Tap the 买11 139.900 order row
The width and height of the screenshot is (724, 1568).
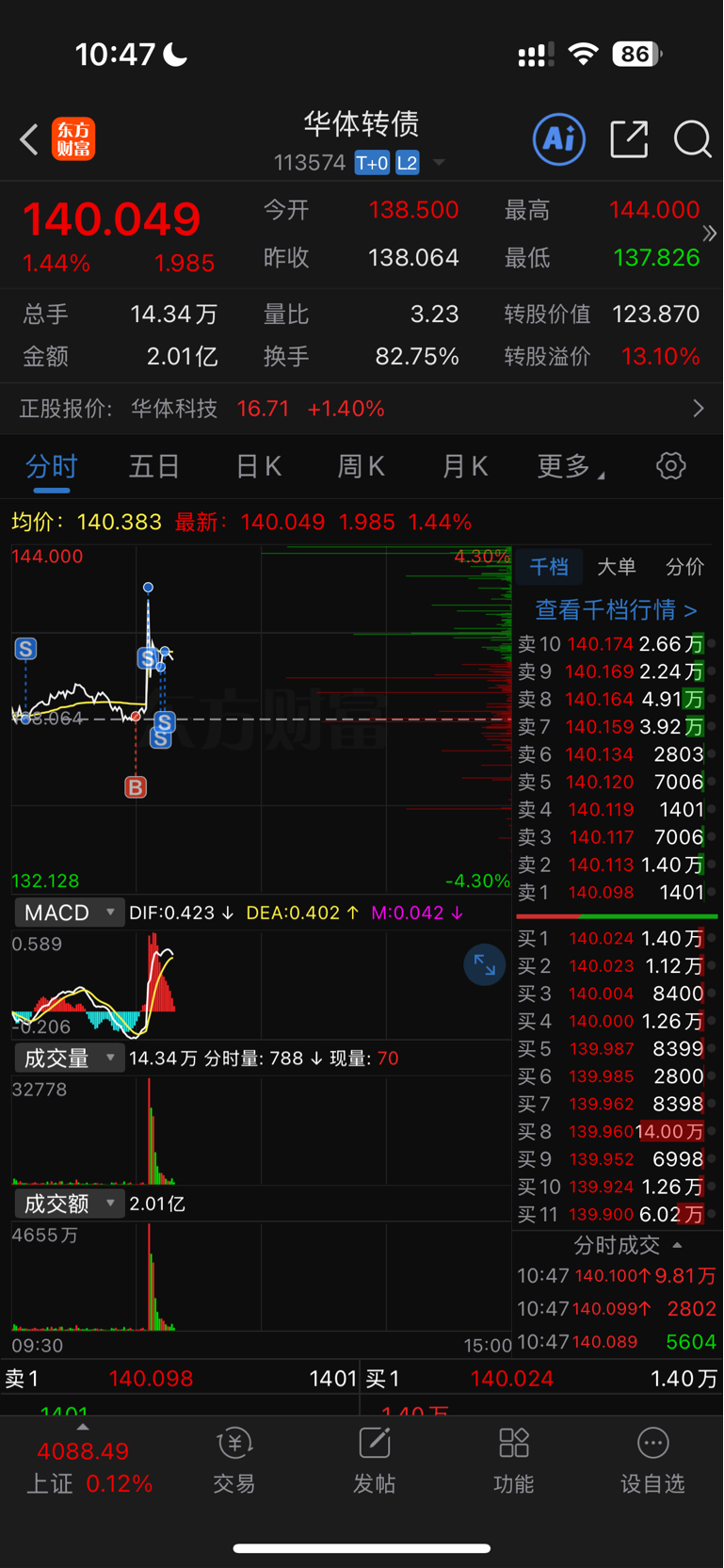617,1214
